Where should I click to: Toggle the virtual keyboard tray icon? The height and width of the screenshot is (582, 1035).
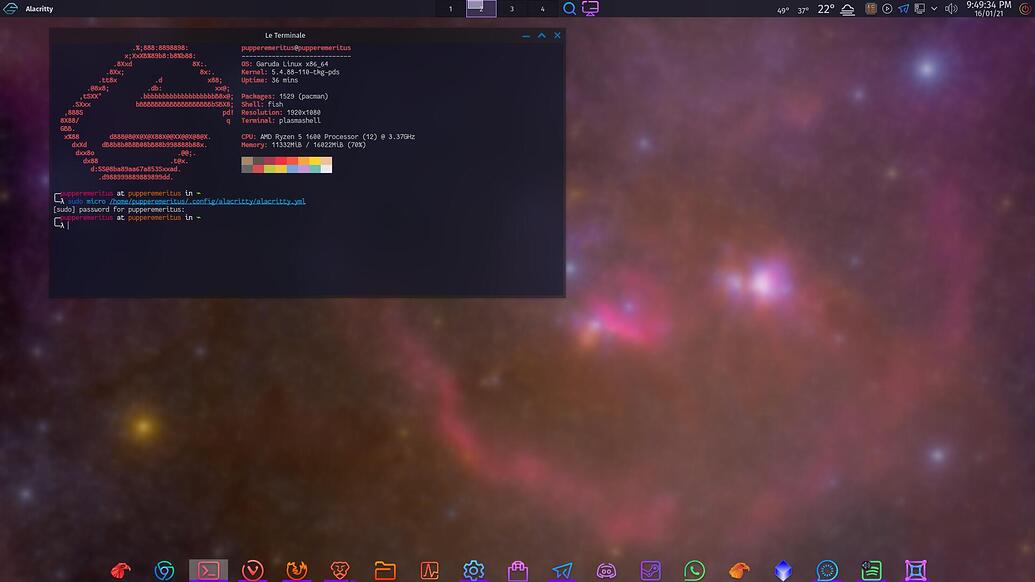point(918,8)
